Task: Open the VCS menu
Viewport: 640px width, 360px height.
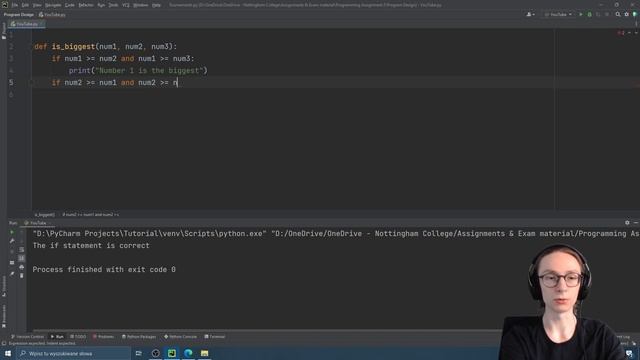Action: (126, 5)
